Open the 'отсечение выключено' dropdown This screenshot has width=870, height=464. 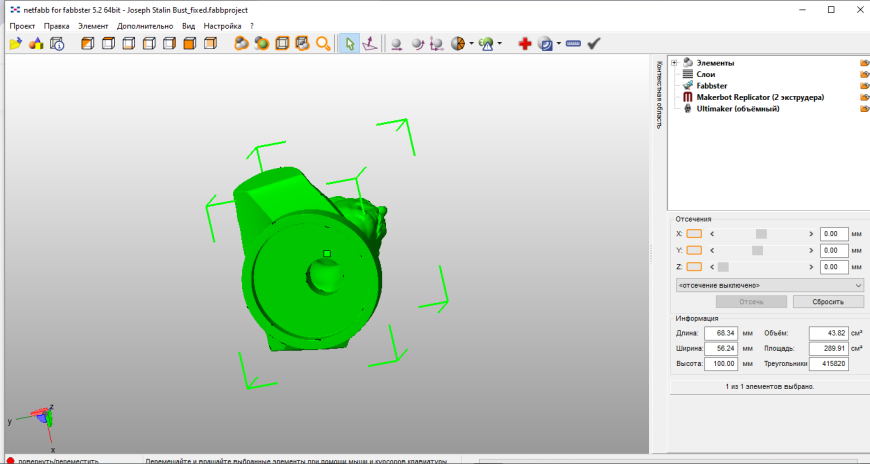tap(769, 285)
